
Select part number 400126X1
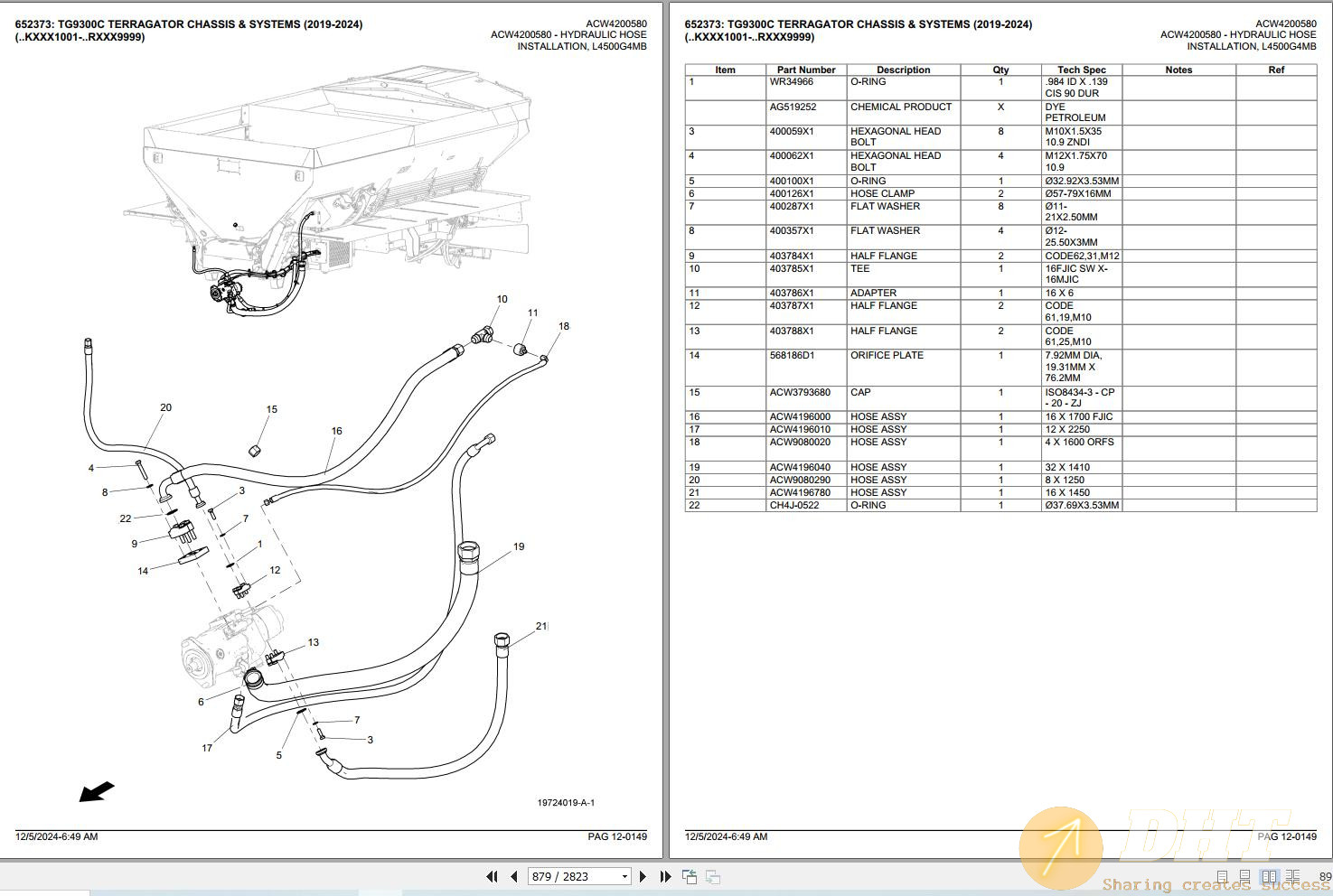[792, 193]
